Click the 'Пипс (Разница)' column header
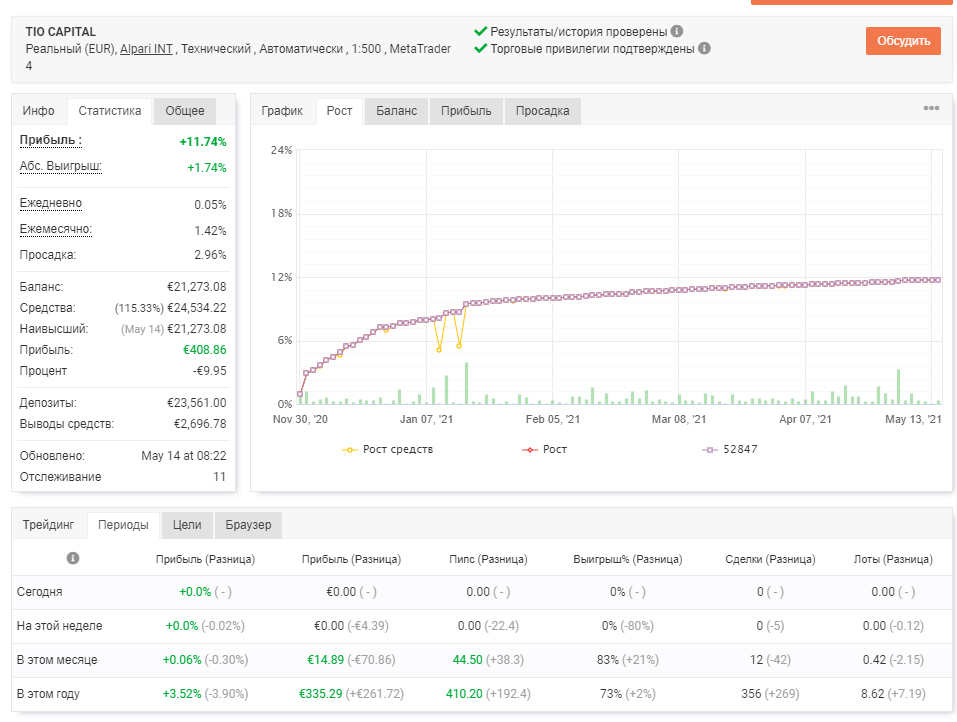The image size is (957, 722). pos(488,560)
